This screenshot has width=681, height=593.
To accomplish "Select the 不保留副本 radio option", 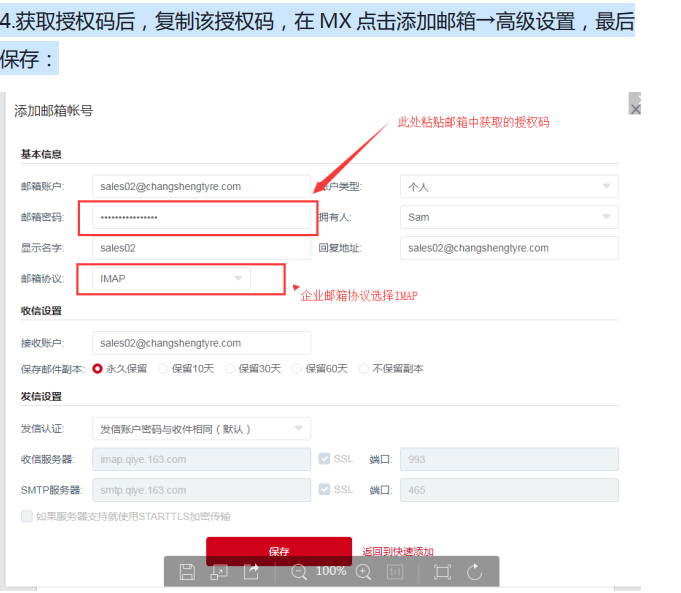I will click(x=364, y=368).
